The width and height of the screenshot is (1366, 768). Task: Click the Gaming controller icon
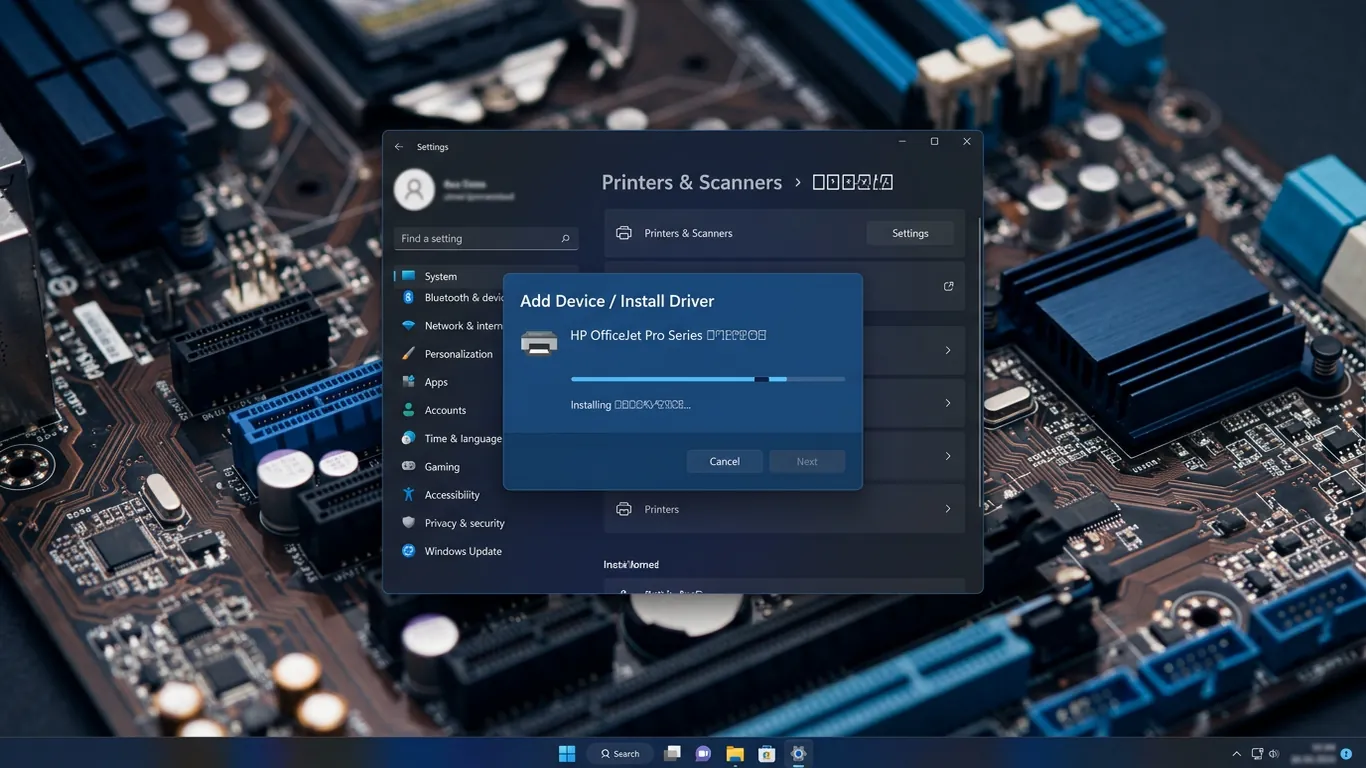tap(408, 466)
